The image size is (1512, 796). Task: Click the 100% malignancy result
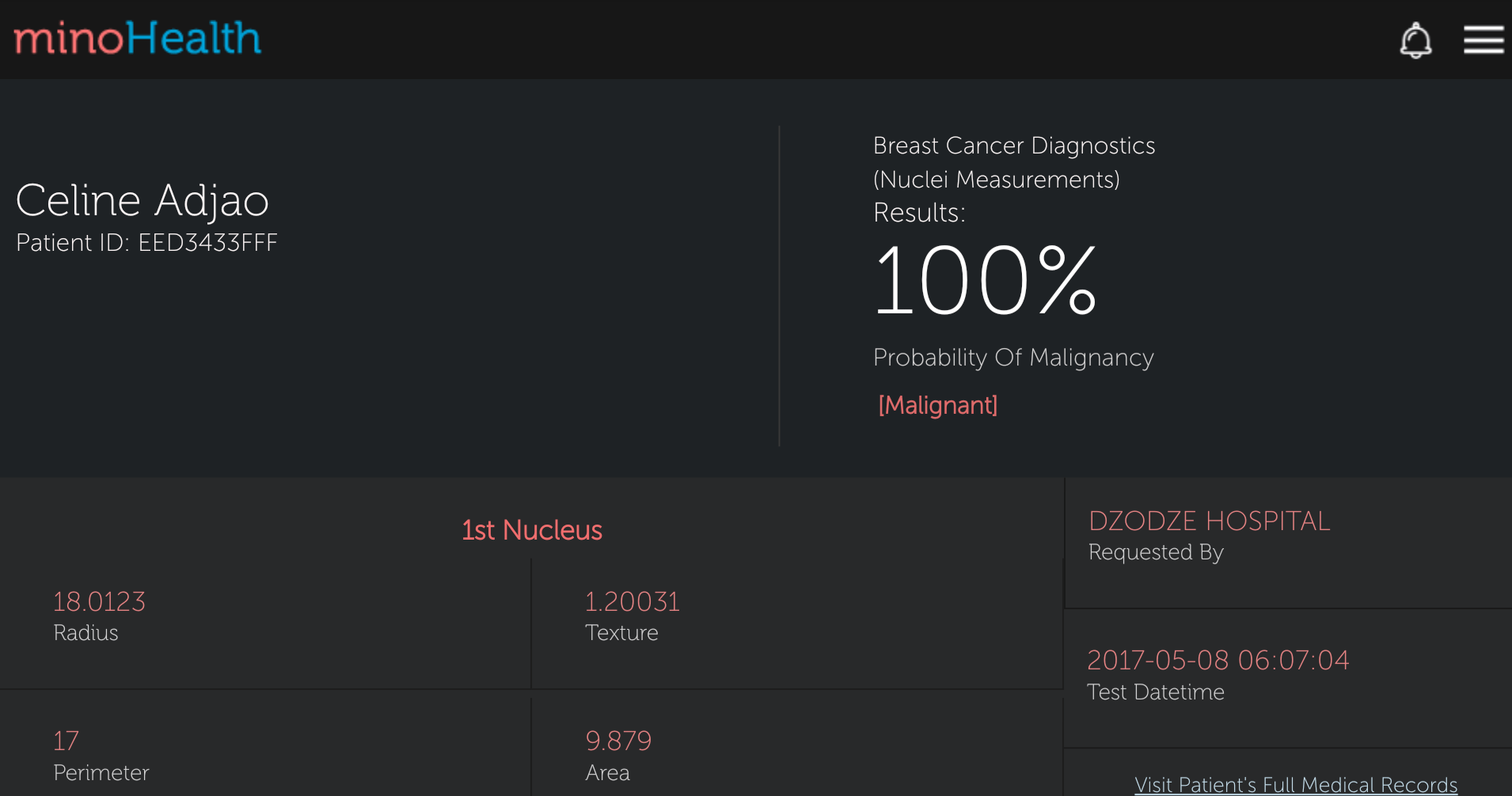pos(986,281)
